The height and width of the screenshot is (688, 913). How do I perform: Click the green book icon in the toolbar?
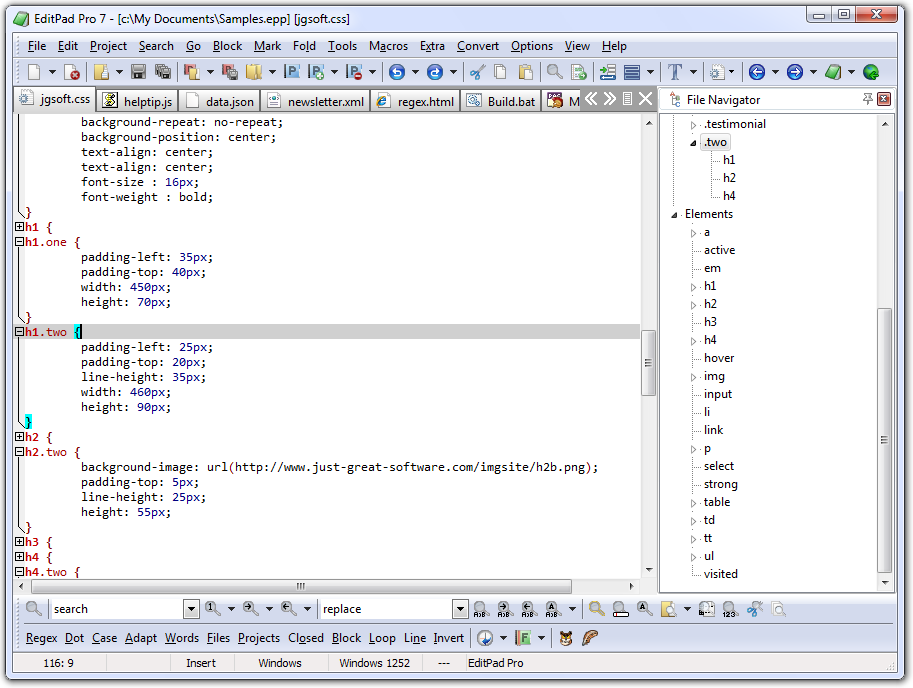pyautogui.click(x=833, y=72)
